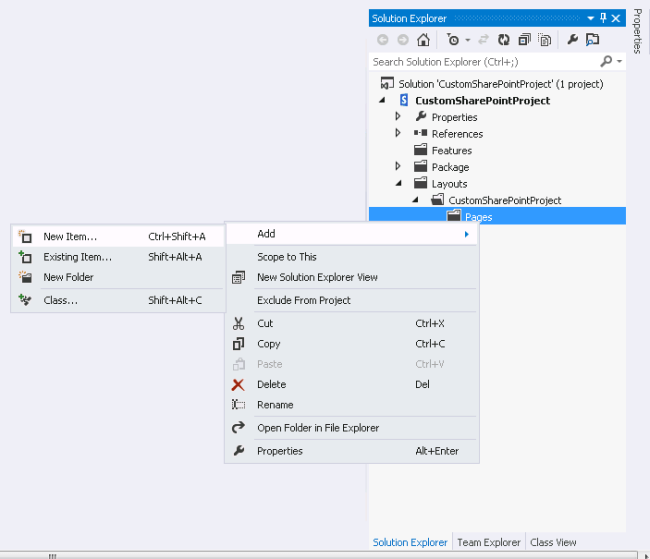Click the magnifier search icon
Screen dimensions: 650x559
606,61
